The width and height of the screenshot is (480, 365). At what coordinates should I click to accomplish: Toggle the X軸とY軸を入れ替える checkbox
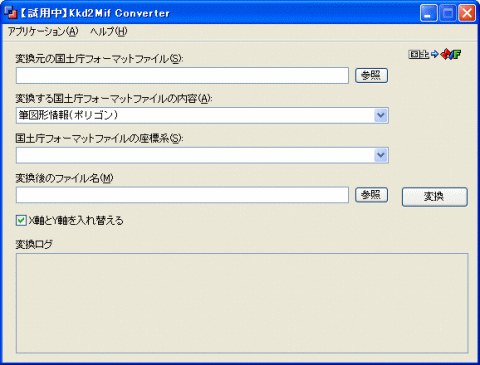[x=21, y=220]
